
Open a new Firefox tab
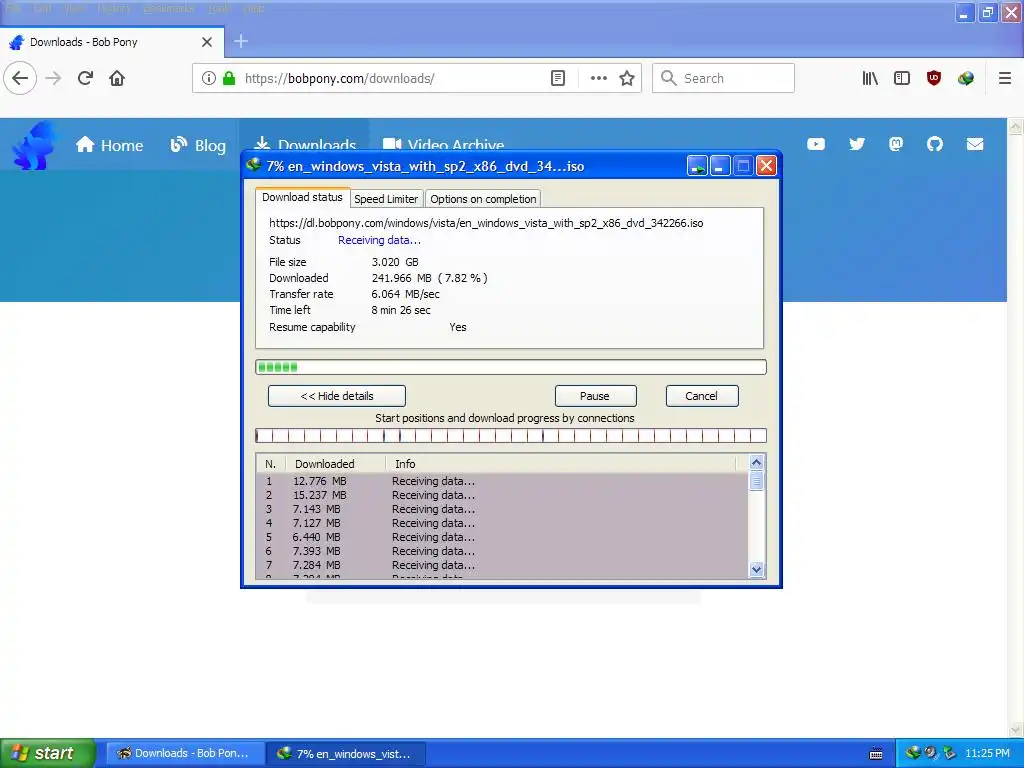click(x=240, y=42)
